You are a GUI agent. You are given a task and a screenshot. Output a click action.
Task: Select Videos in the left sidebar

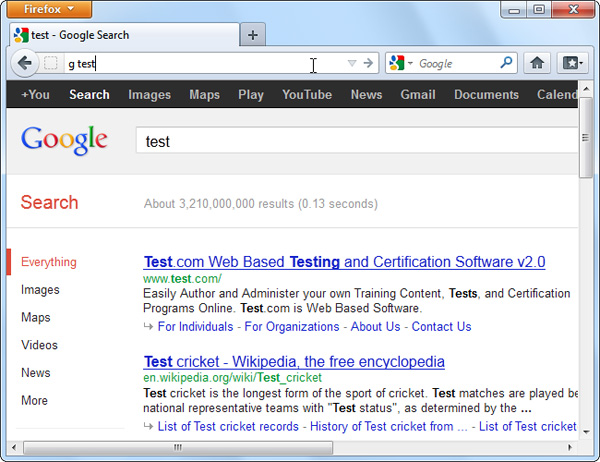coord(39,345)
